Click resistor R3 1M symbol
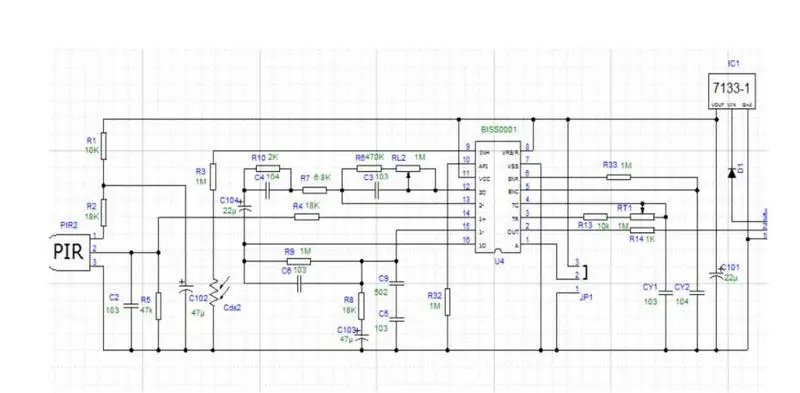800x393 pixels. point(213,176)
